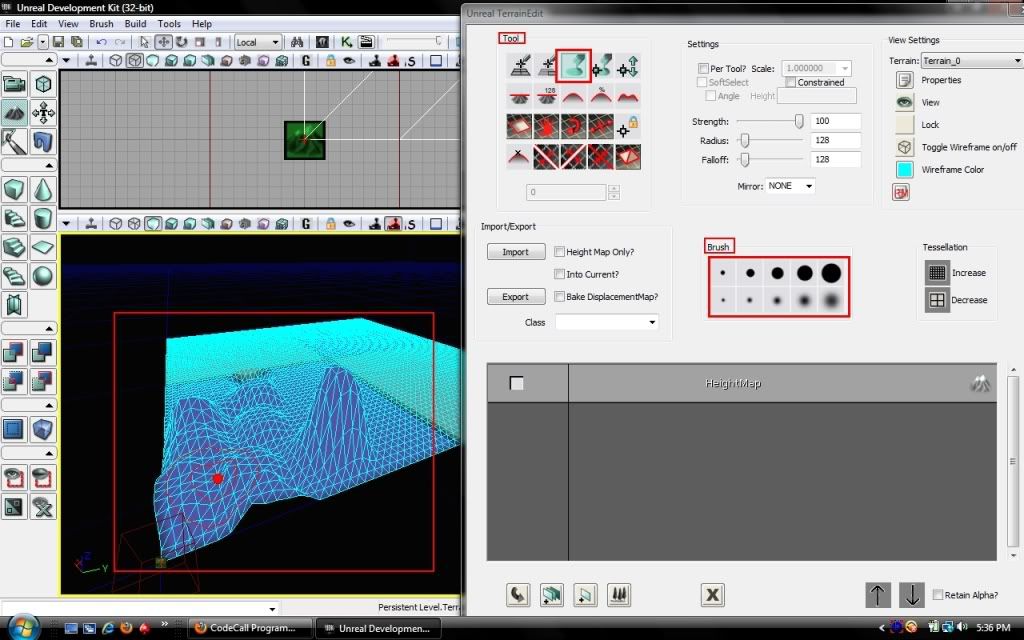Open the Brush menu
This screenshot has width=1024, height=640.
101,24
